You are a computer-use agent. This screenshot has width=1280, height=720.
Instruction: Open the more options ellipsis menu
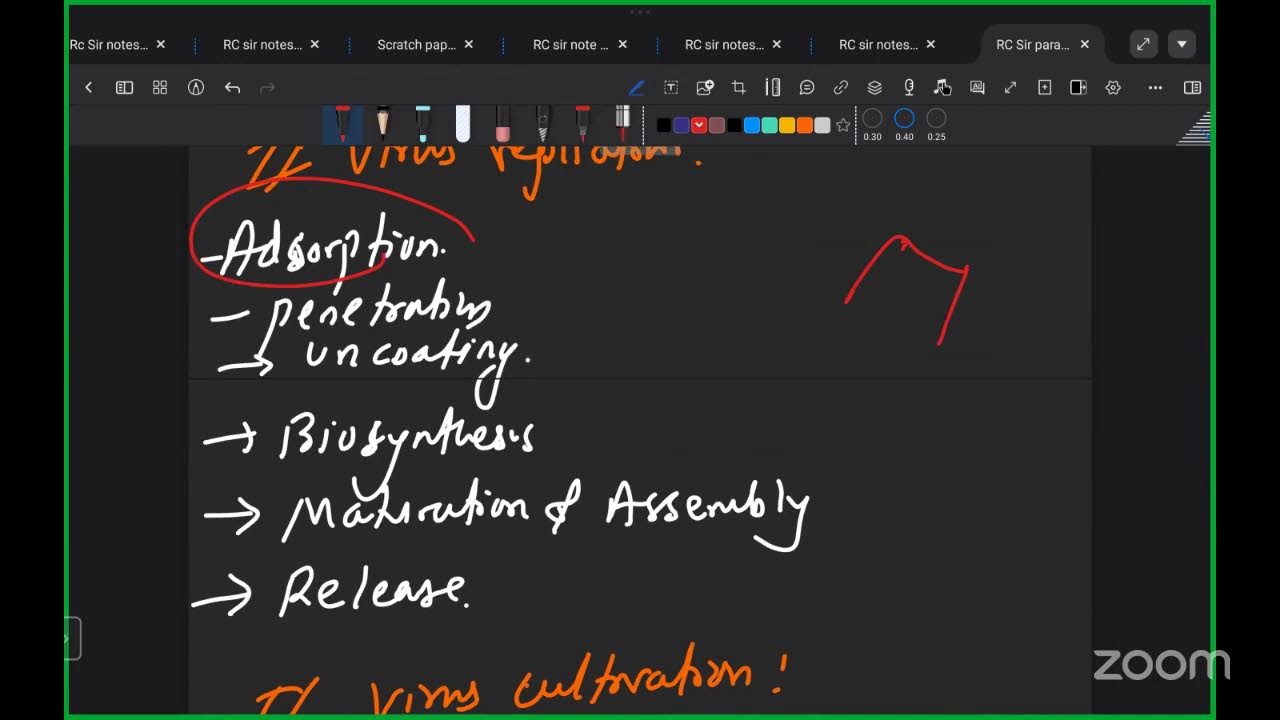pyautogui.click(x=1155, y=88)
